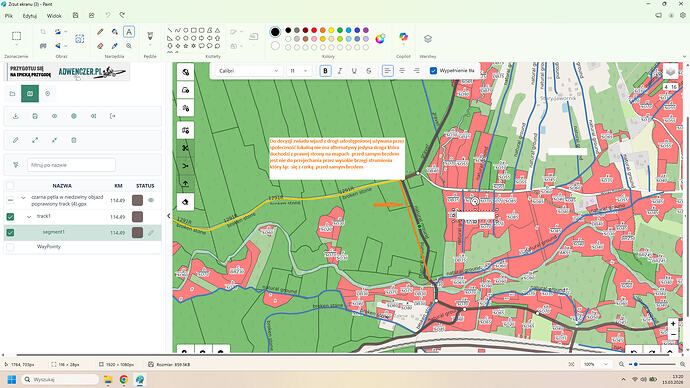Select the Color 2 secondary swatch
Viewport: 690px width, 388px height.
[275, 46]
